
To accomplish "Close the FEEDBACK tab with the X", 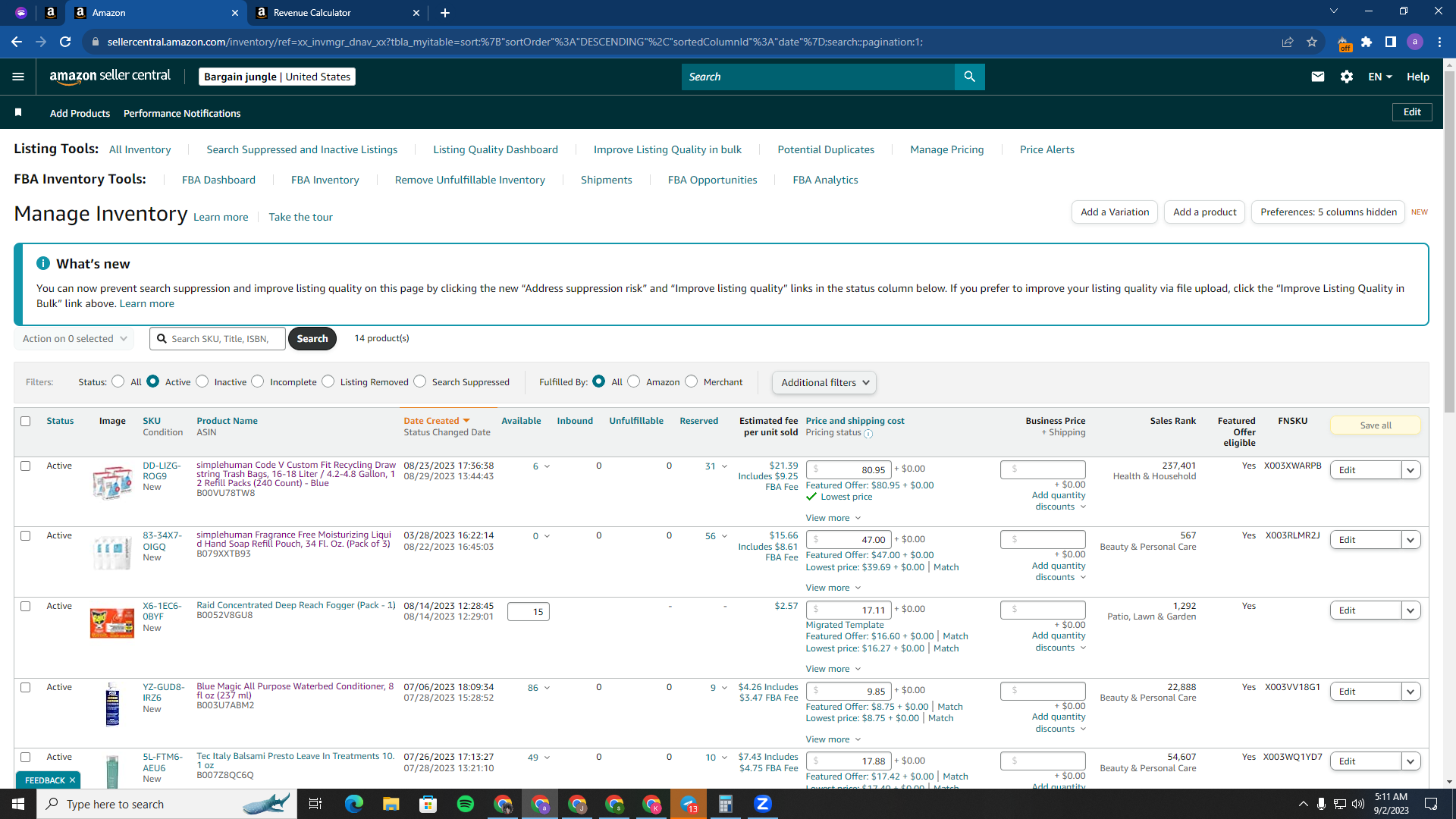I will pyautogui.click(x=72, y=780).
